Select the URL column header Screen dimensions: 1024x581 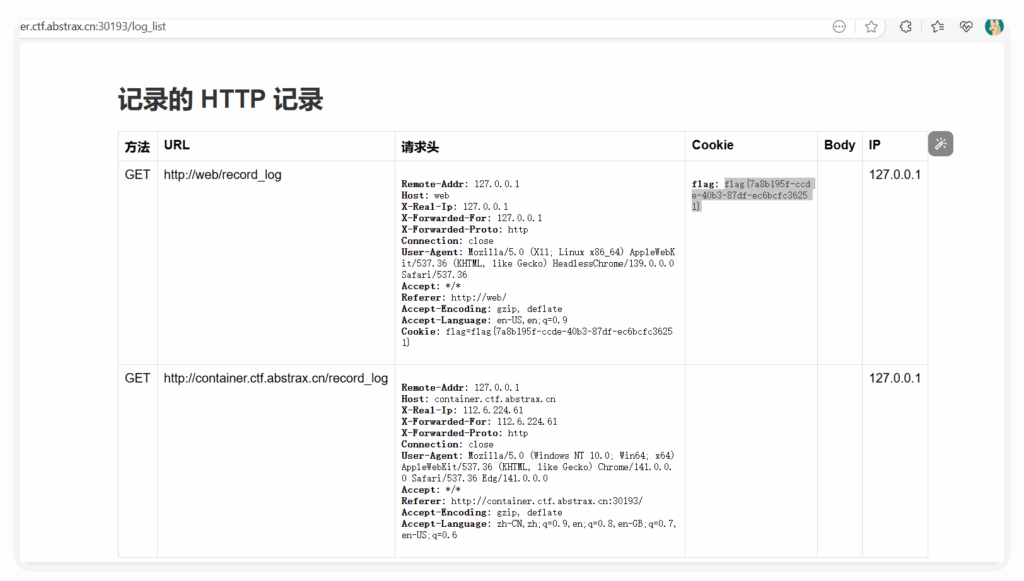[177, 145]
